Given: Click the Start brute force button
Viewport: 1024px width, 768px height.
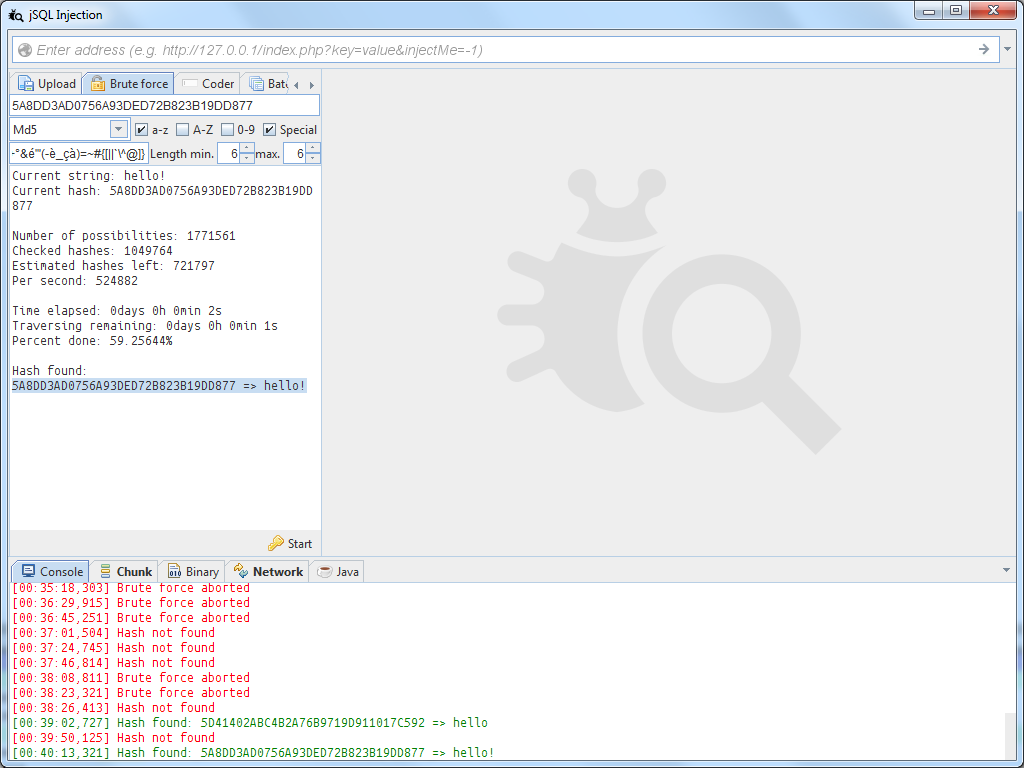Looking at the screenshot, I should click(290, 543).
